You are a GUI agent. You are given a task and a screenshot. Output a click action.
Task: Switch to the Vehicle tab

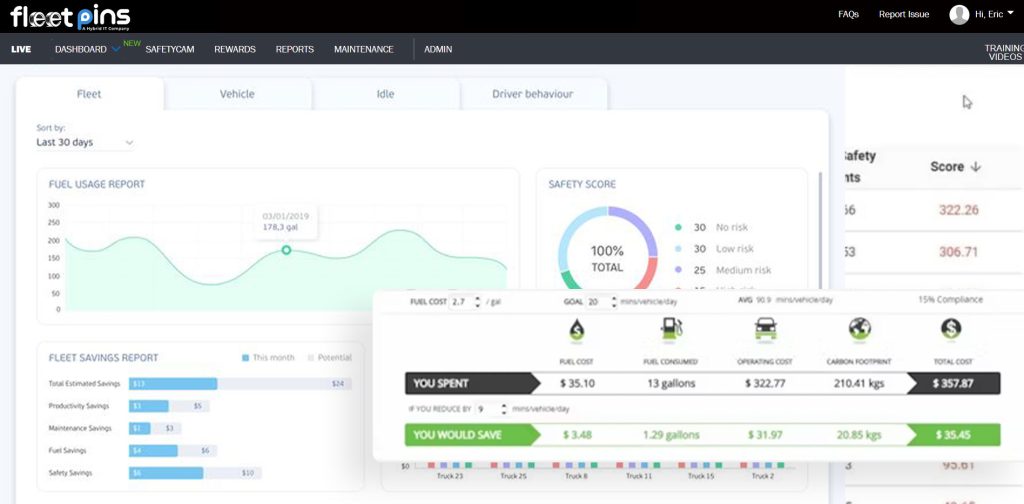point(237,94)
